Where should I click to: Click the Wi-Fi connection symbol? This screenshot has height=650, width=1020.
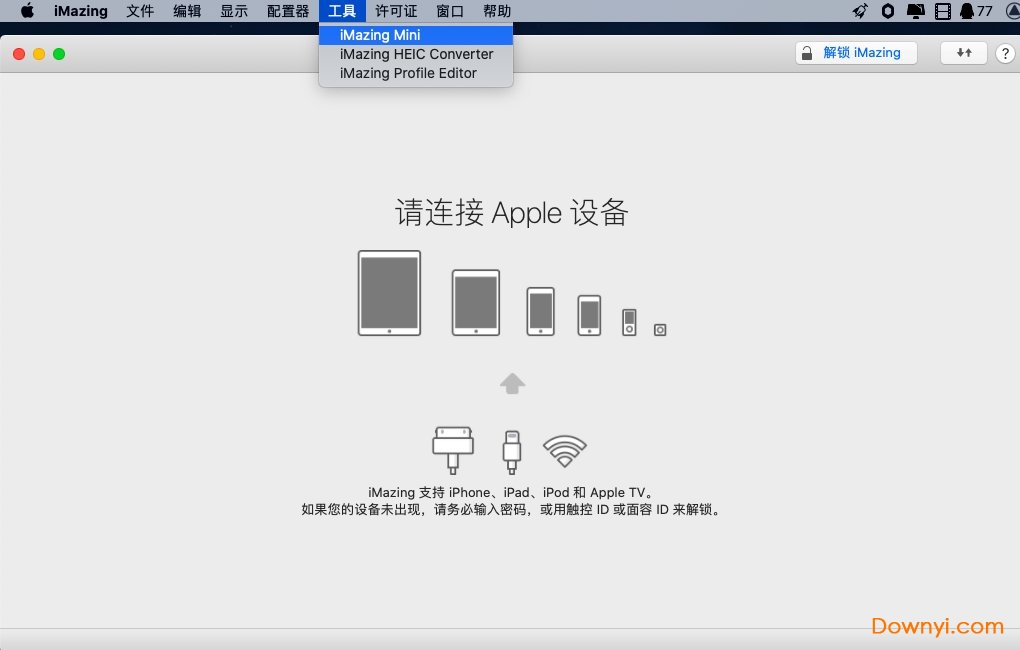point(565,451)
